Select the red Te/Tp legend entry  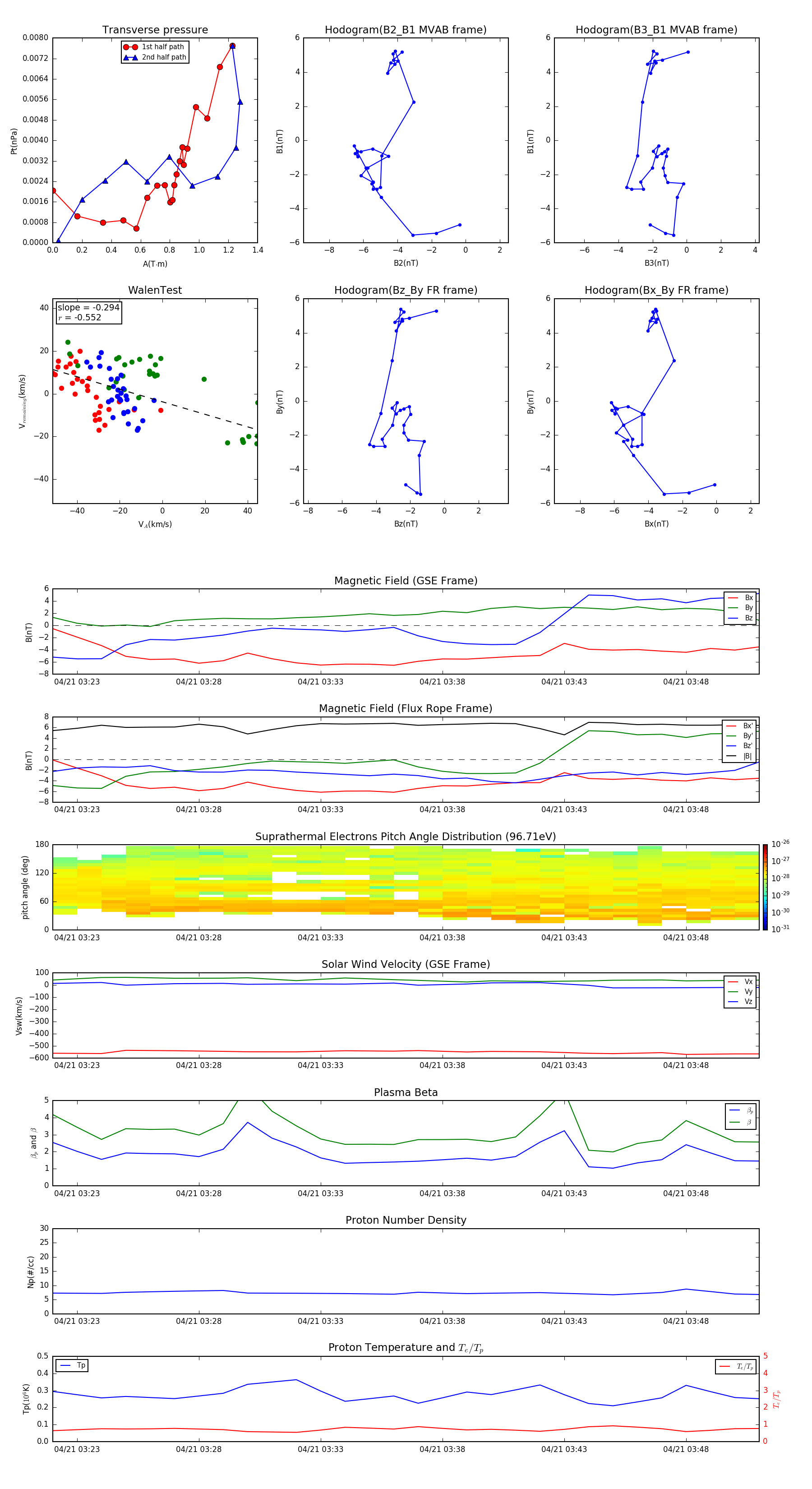click(x=736, y=1366)
